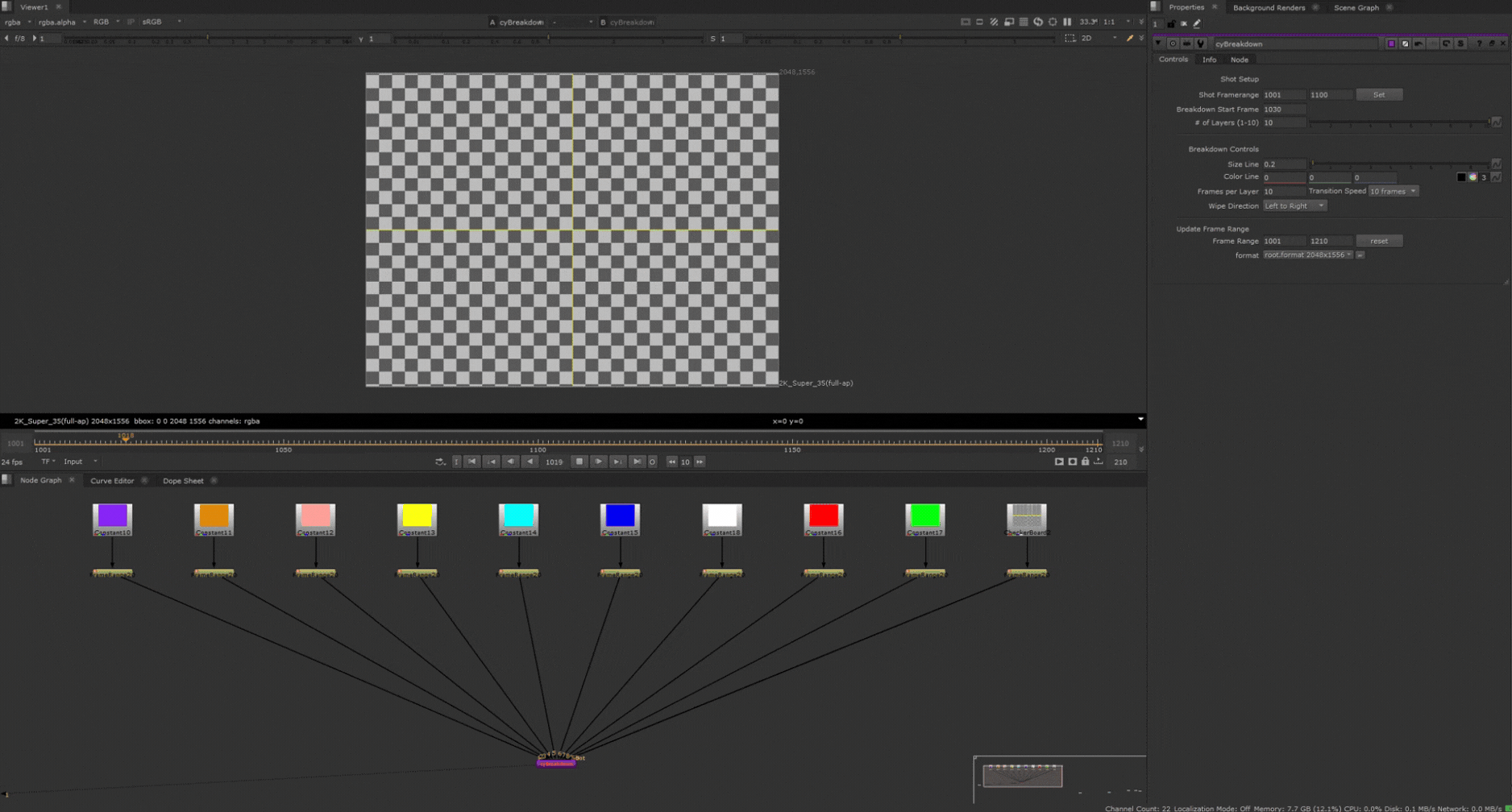
Task: Click the animation icon beside # of Layers
Action: pyautogui.click(x=1497, y=122)
